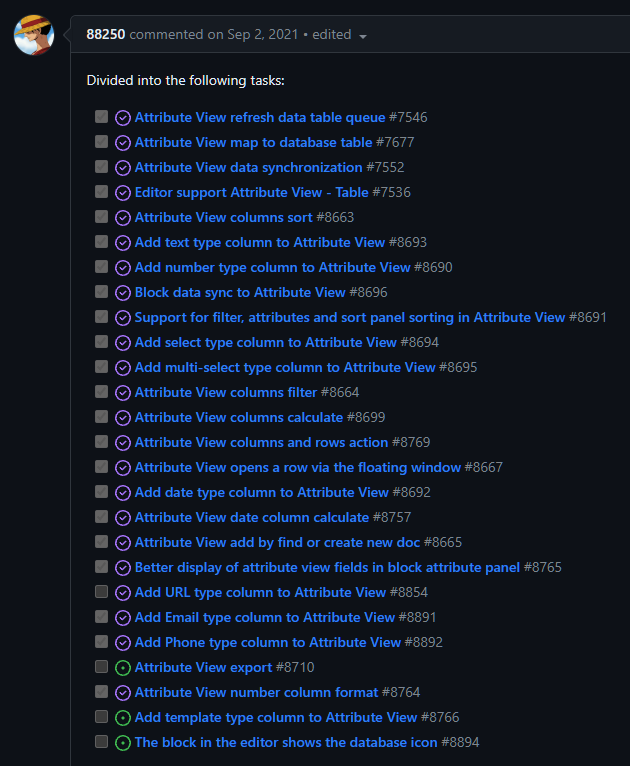Screen dimensions: 630x766
Task: Open the Add date type column issue link
Action: 261,492
